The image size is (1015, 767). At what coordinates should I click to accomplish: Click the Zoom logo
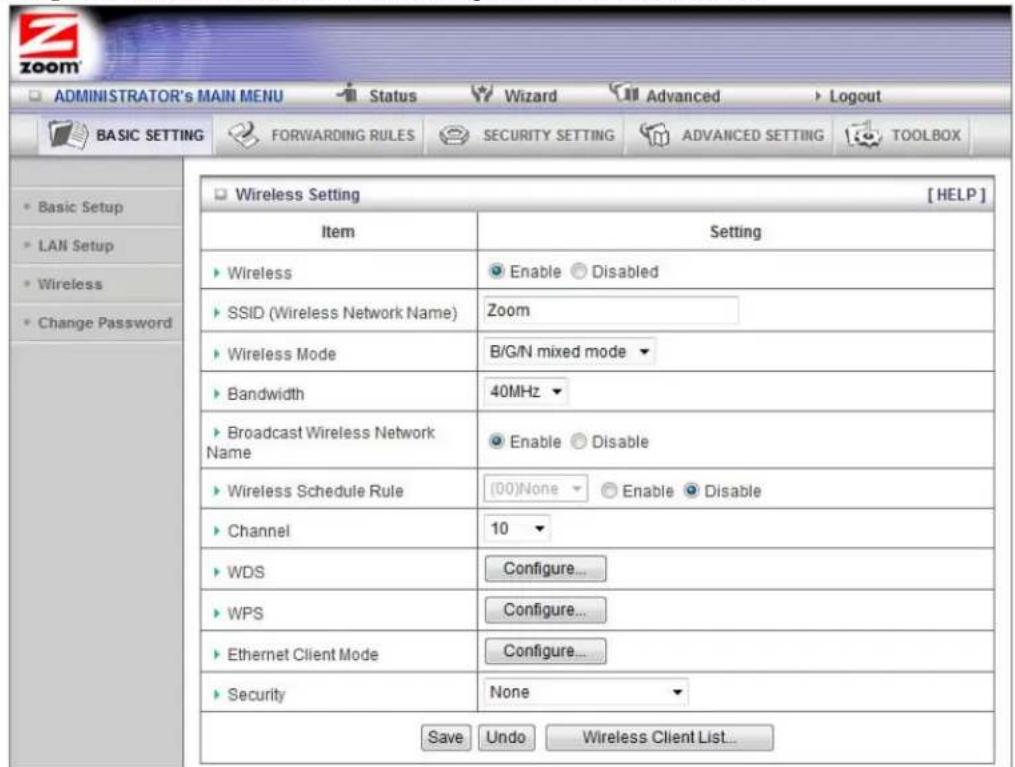pos(49,44)
